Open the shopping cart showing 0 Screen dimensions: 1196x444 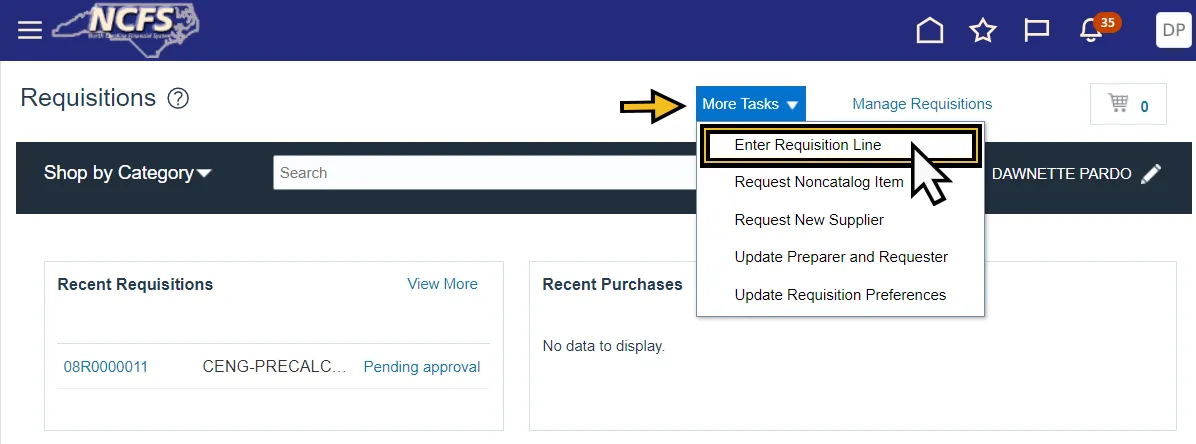pos(1128,104)
